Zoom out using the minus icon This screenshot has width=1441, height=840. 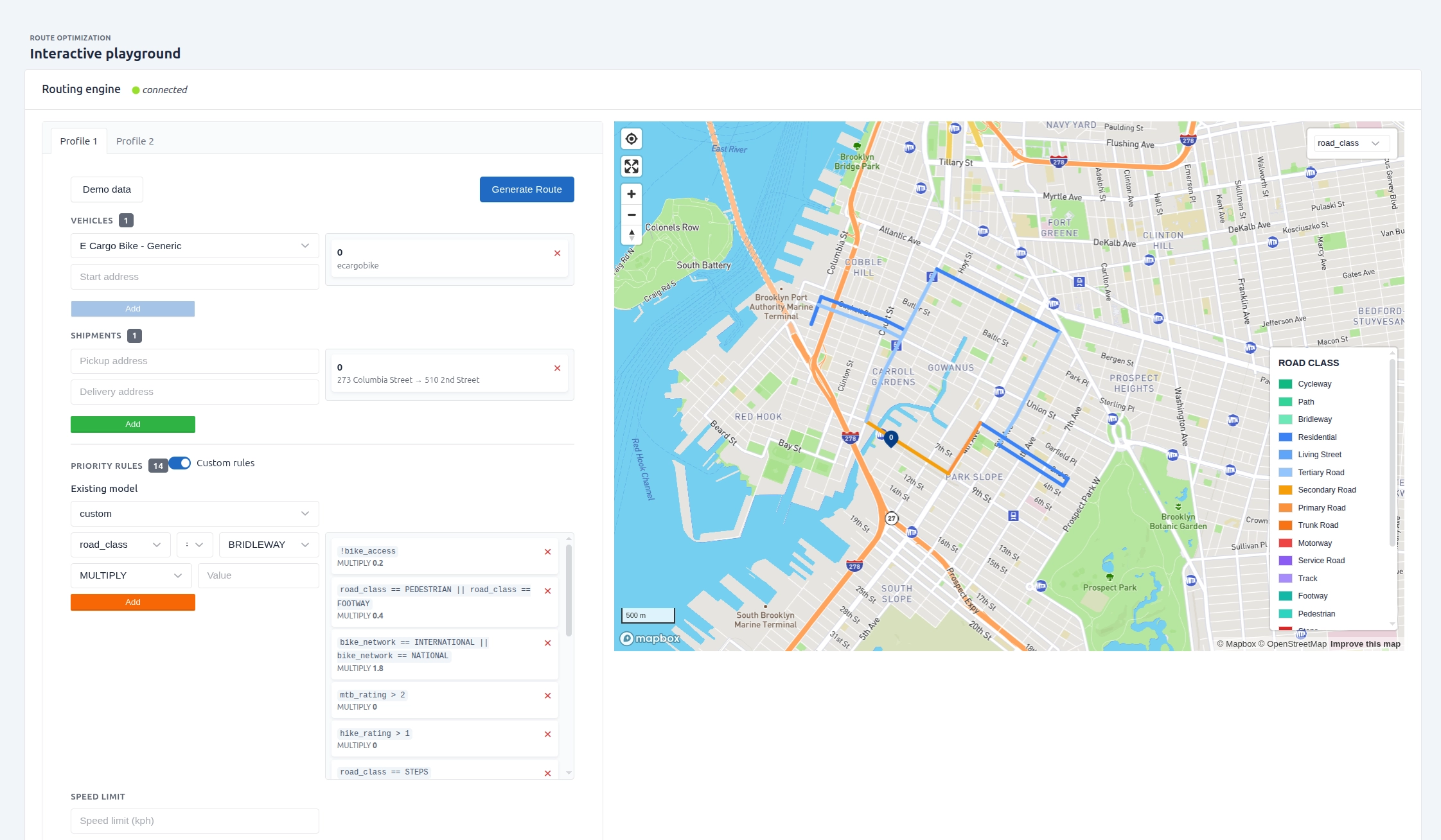[x=631, y=214]
